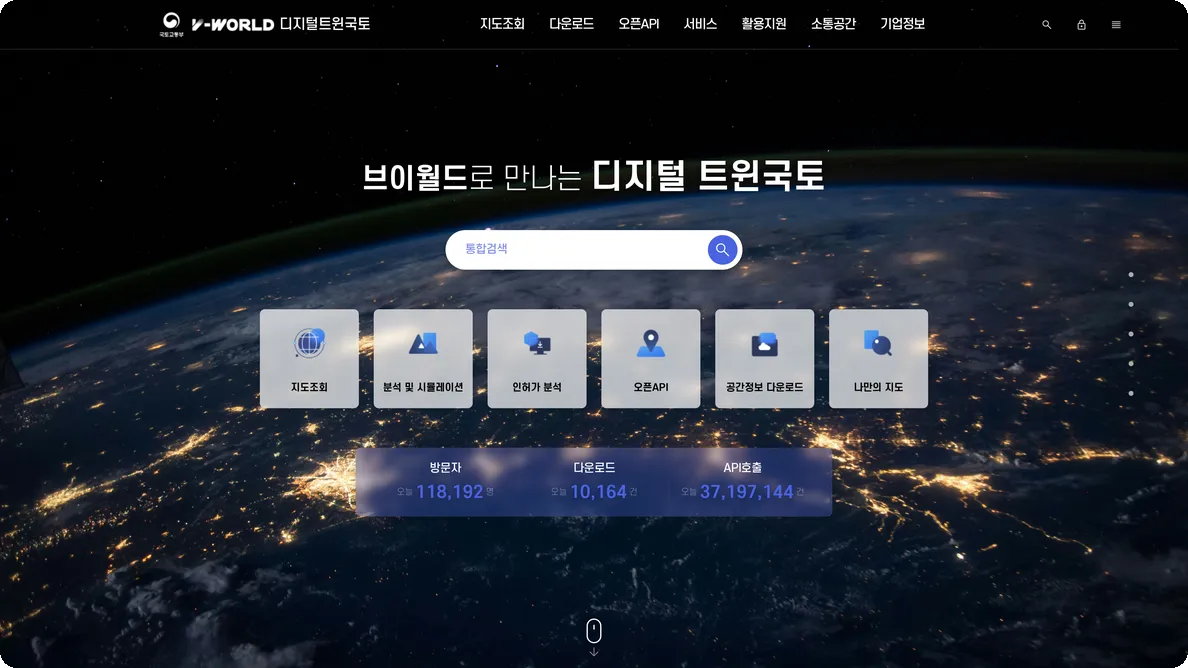Open the 나만의 지도 card
This screenshot has height=668, width=1188.
pyautogui.click(x=878, y=358)
